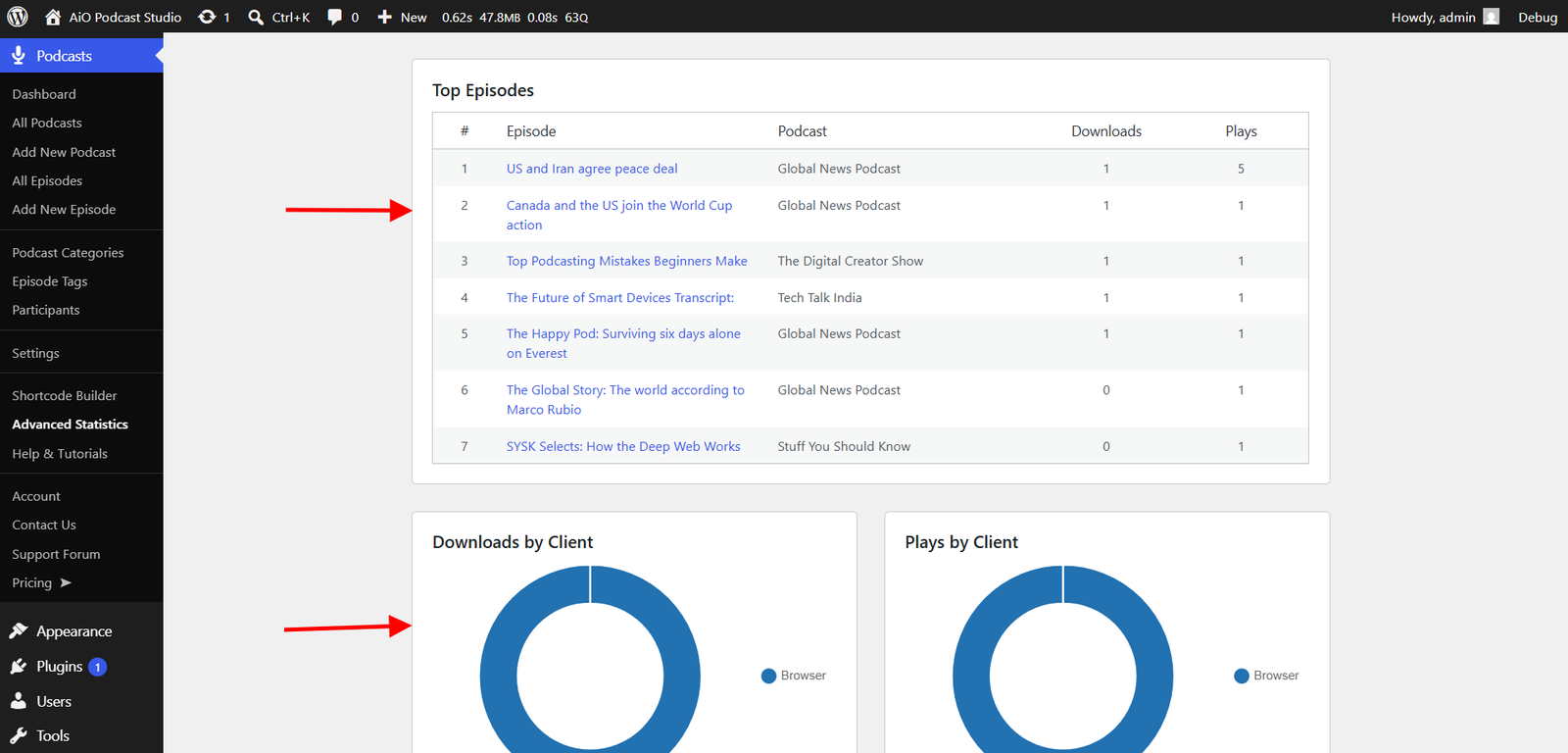
Task: Open the updates refresh icon
Action: 207,17
